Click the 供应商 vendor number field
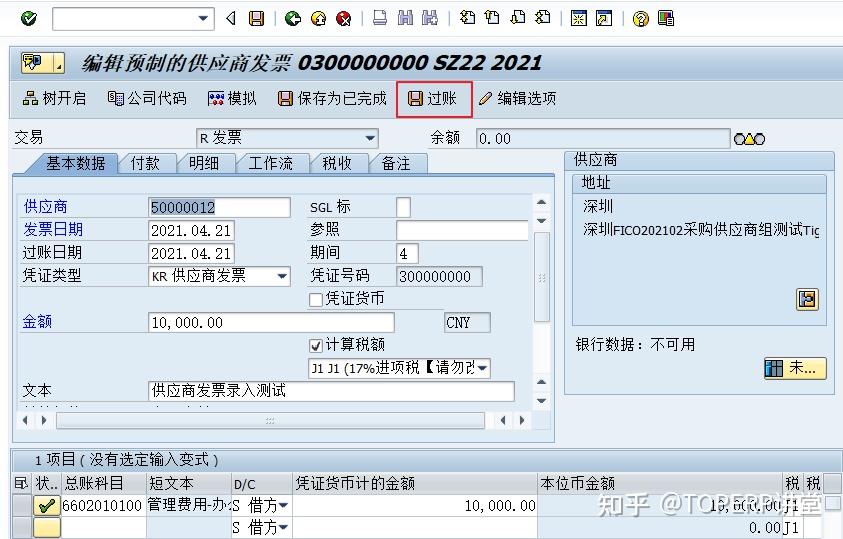Image resolution: width=843 pixels, height=539 pixels. click(x=219, y=207)
